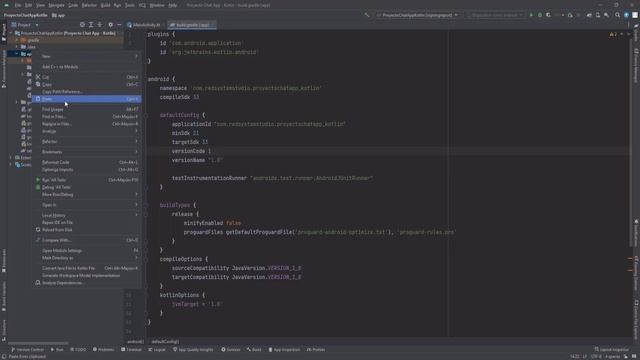Select Copy in the context menu
This screenshot has width=640, height=360.
pos(87,84)
